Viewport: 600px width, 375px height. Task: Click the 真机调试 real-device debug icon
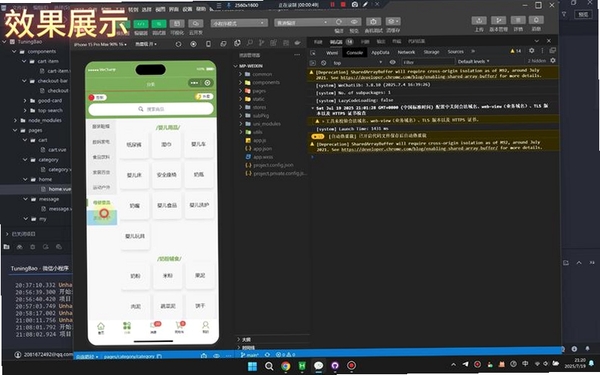pos(373,22)
